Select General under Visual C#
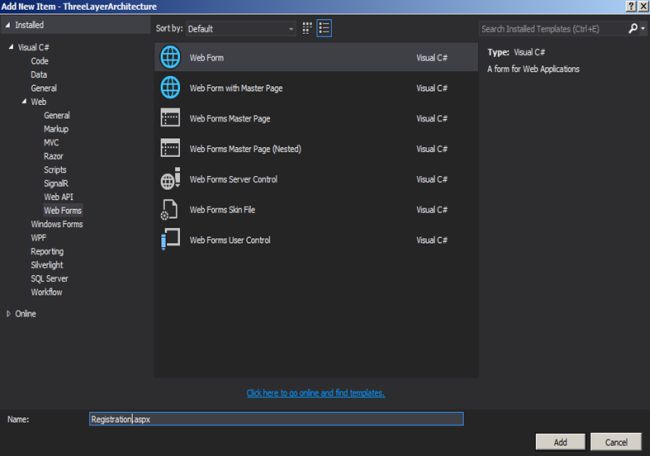The height and width of the screenshot is (456, 650). [x=44, y=88]
